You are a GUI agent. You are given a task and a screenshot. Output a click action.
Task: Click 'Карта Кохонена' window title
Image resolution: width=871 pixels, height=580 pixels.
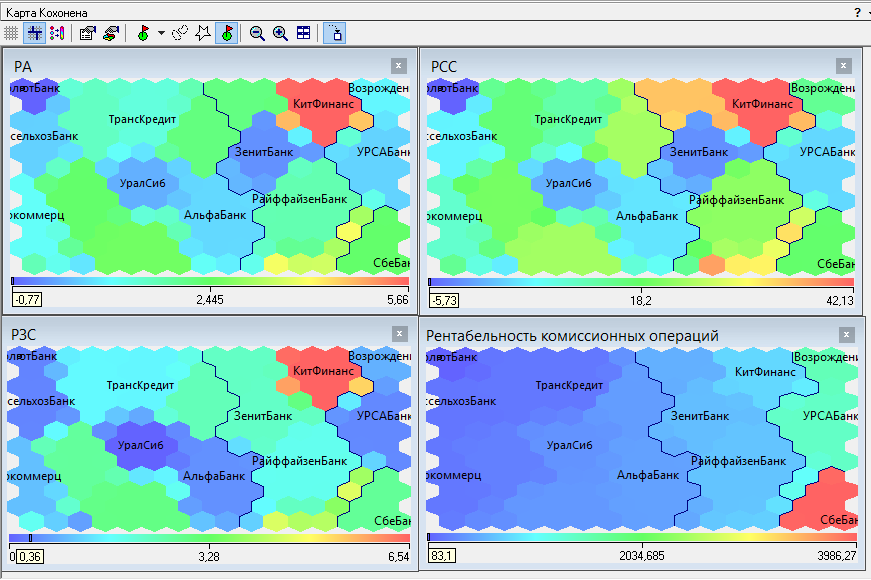[x=47, y=12]
